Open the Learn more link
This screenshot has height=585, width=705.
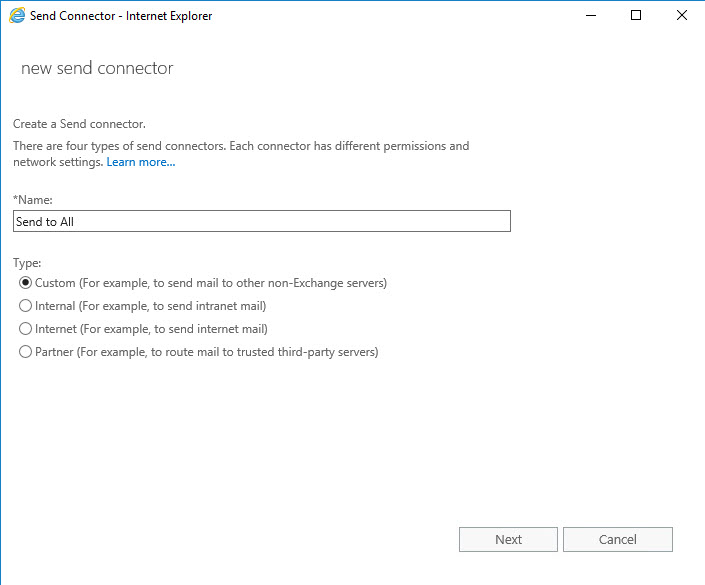(x=141, y=162)
